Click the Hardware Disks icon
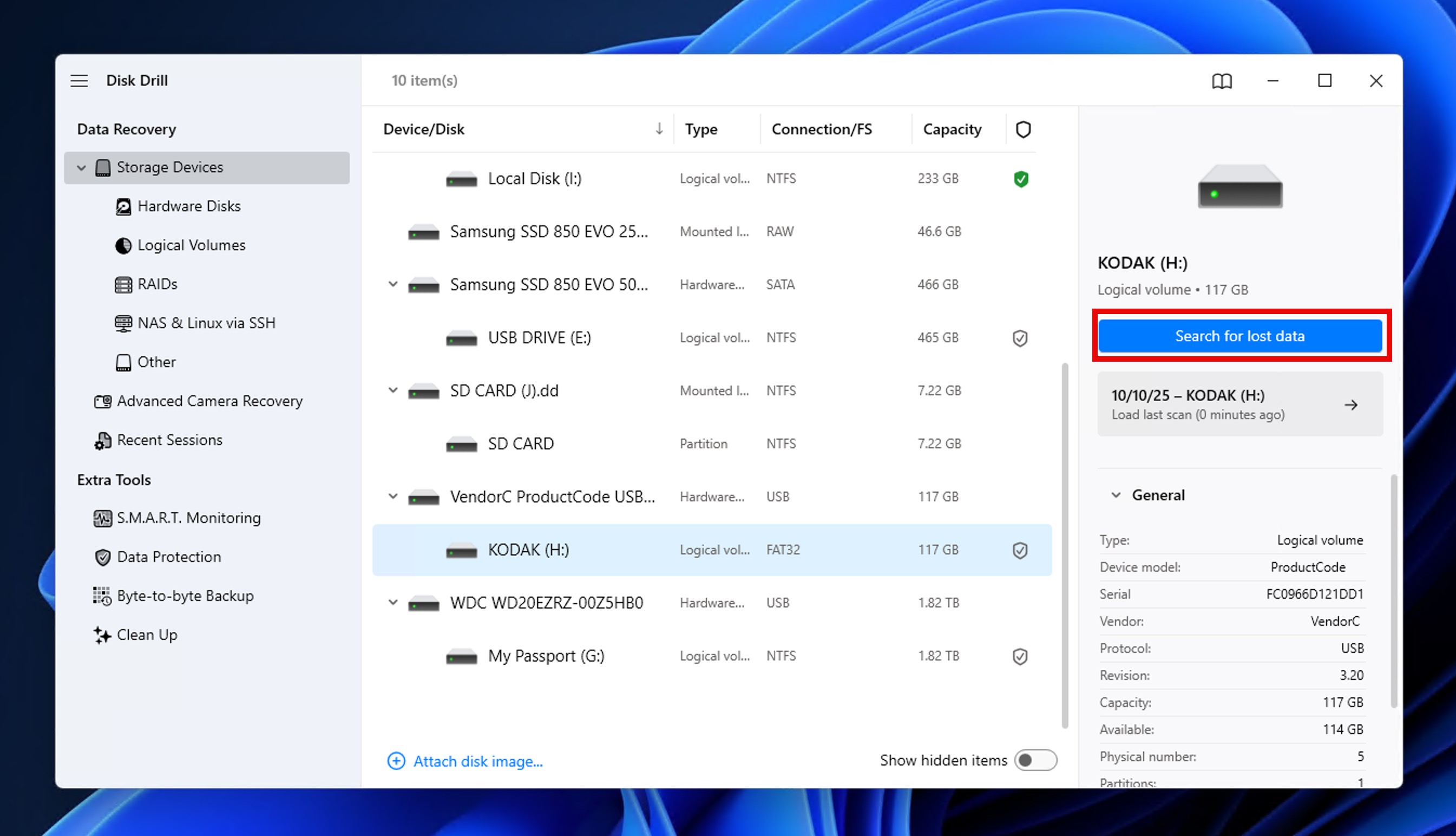Screen dimensions: 1456x836 123,206
